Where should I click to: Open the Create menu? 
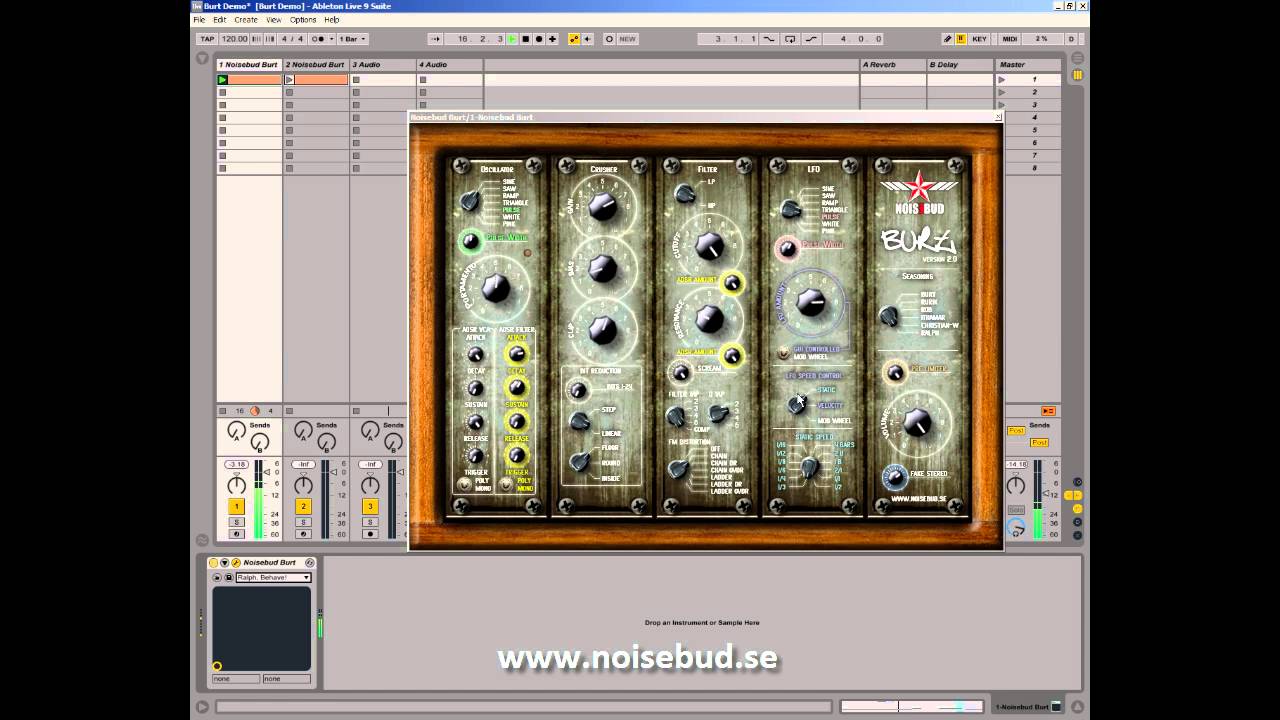tap(245, 20)
